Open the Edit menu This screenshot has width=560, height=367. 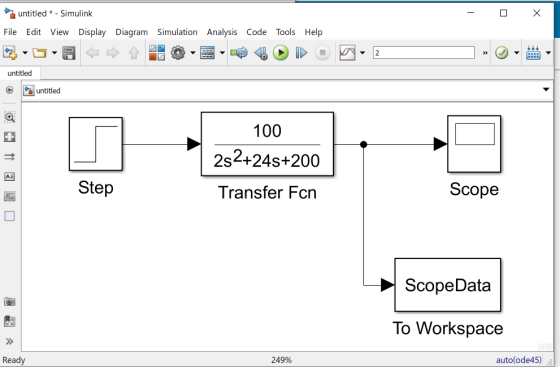point(34,32)
